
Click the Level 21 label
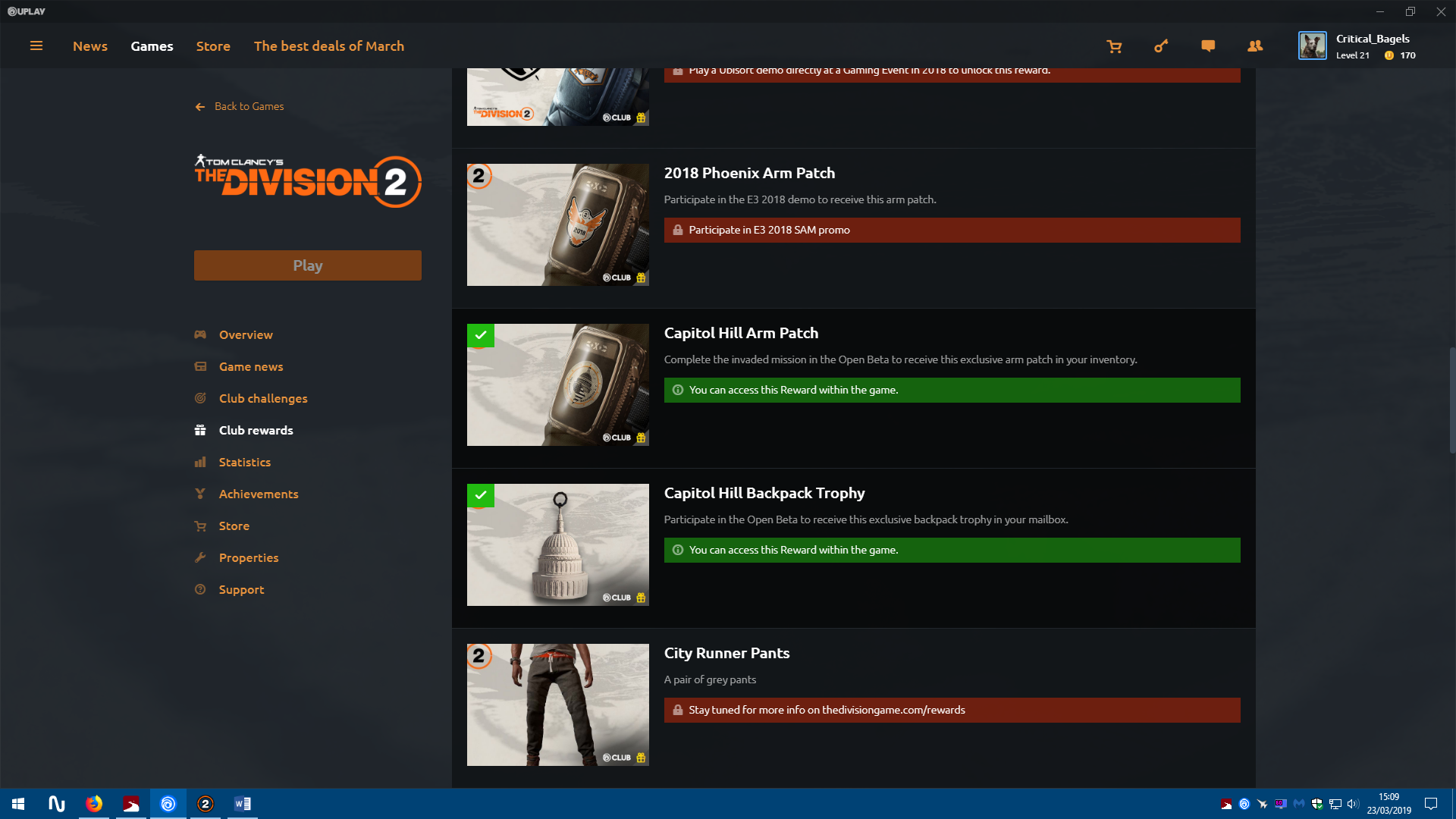pos(1353,55)
